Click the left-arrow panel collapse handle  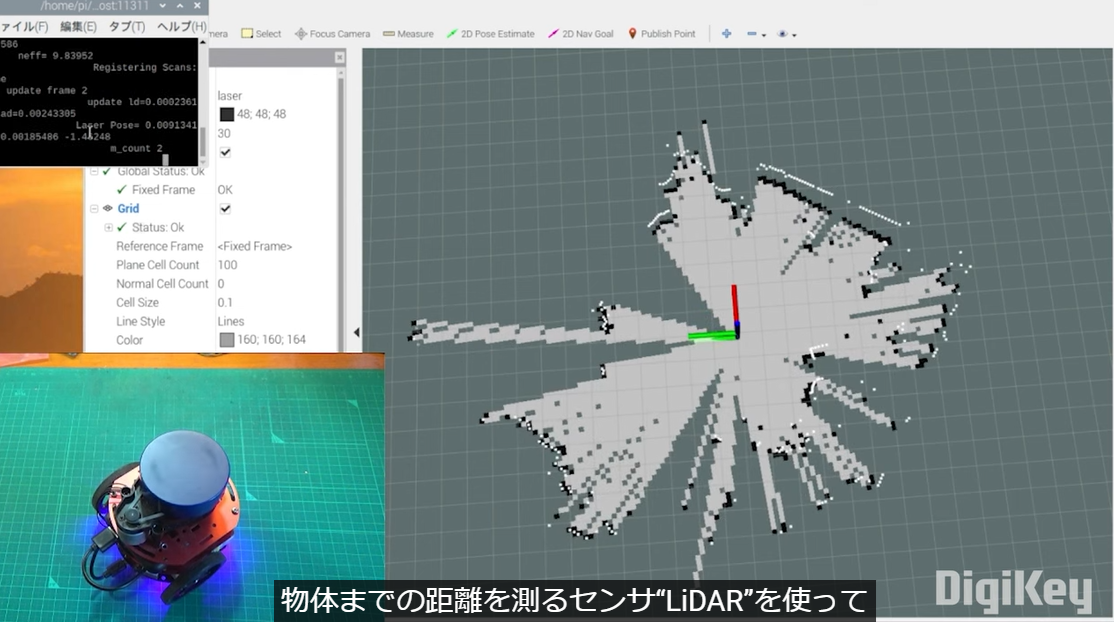click(356, 333)
